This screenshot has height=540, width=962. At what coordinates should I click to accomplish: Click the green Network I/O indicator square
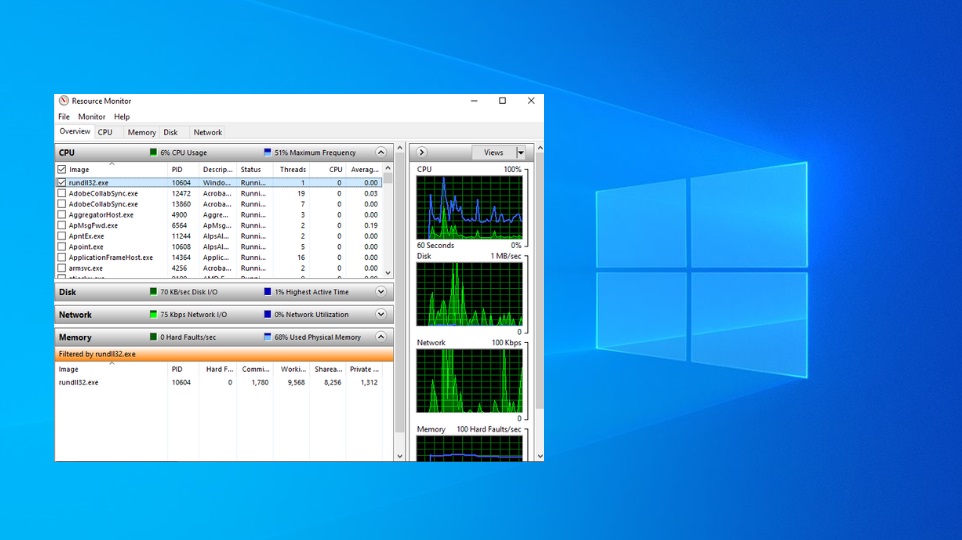tap(153, 314)
